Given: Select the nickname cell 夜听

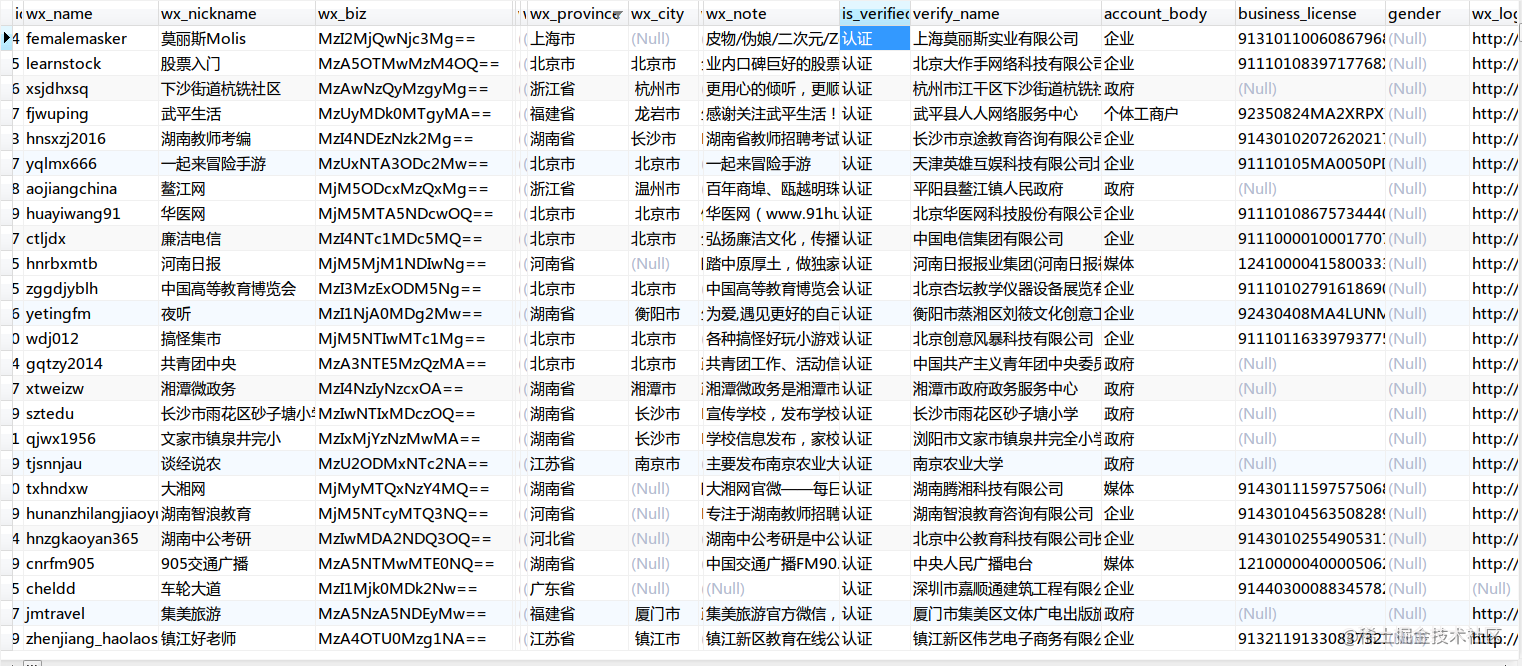Looking at the screenshot, I should 237,314.
